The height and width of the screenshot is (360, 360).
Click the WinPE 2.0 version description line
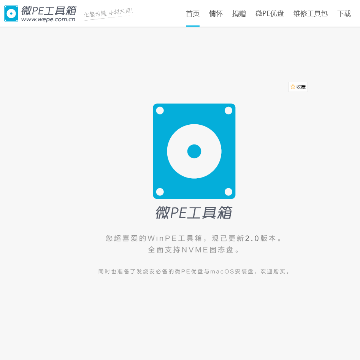(x=194, y=238)
